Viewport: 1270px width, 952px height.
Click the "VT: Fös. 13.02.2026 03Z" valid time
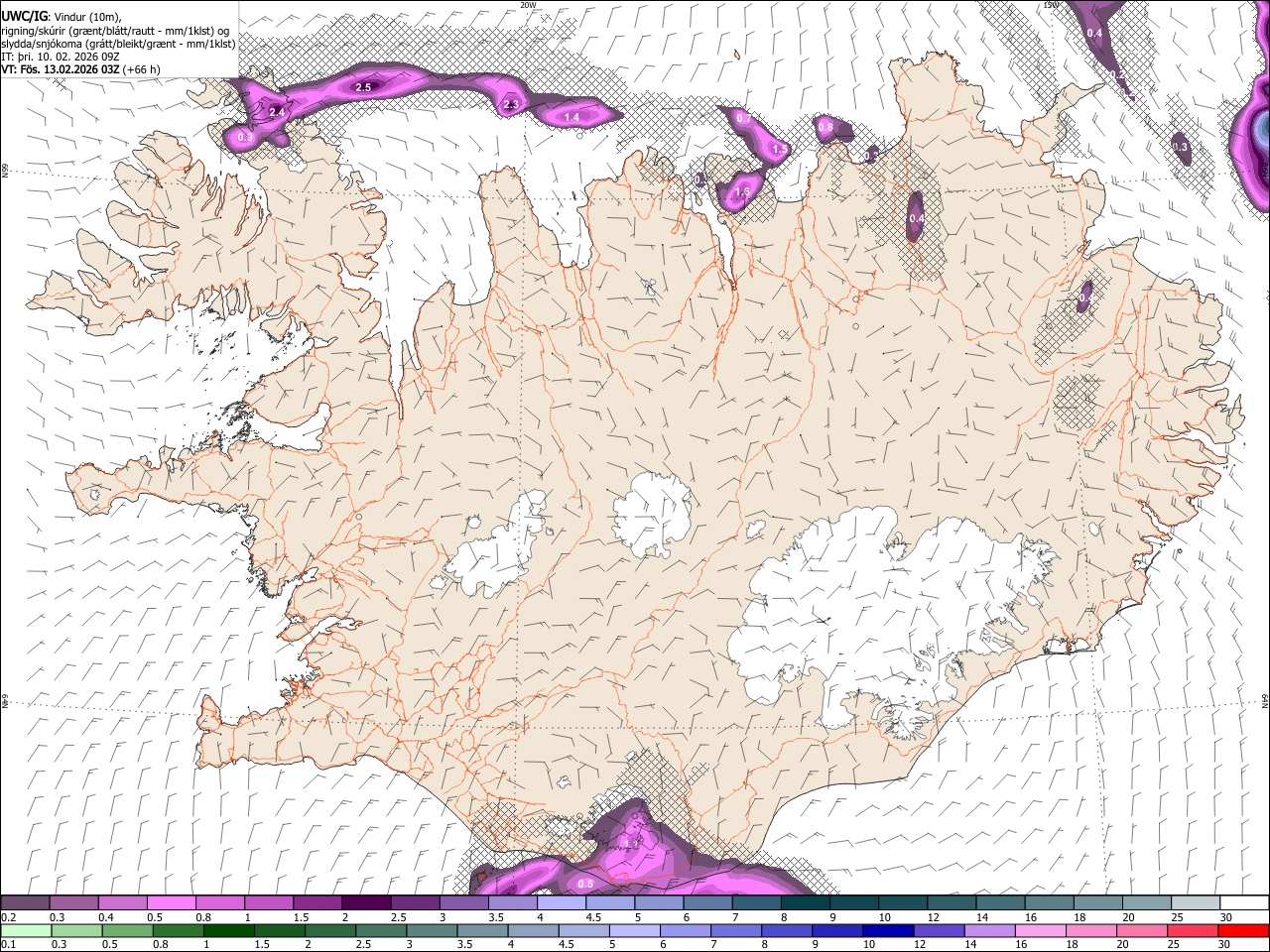pos(62,69)
